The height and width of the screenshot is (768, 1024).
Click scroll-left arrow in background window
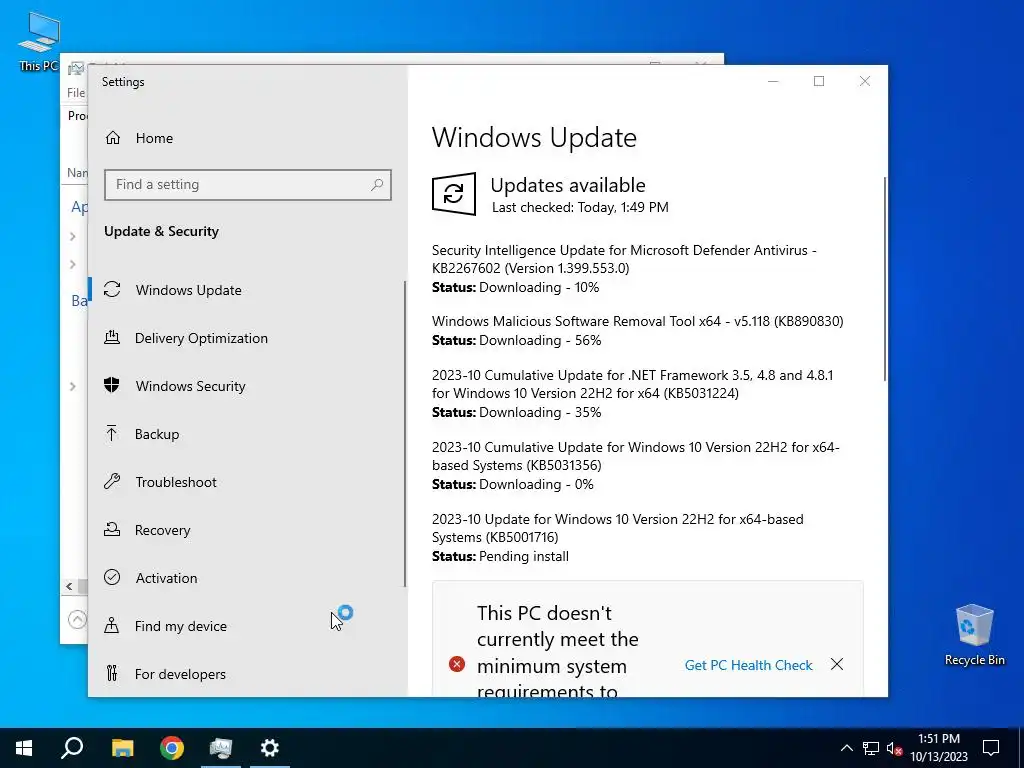[x=69, y=586]
